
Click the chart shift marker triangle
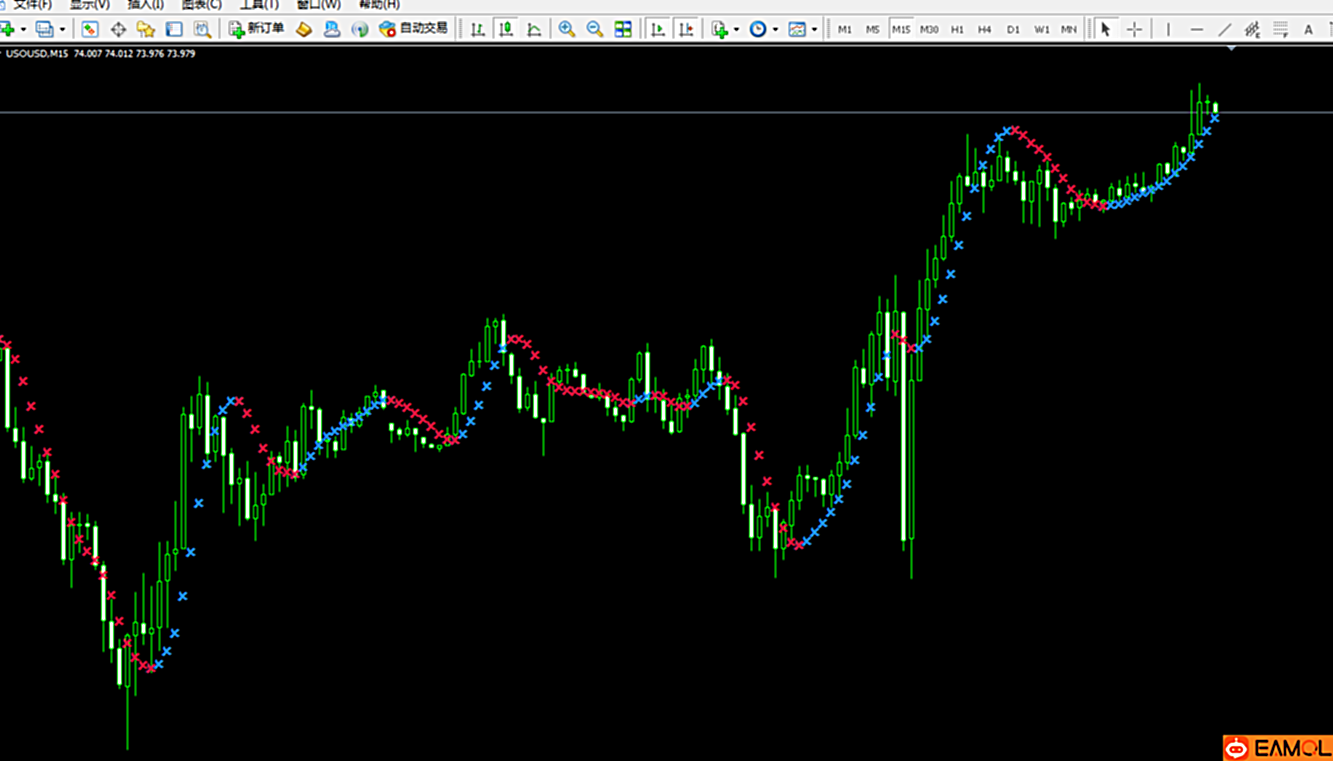(1232, 47)
